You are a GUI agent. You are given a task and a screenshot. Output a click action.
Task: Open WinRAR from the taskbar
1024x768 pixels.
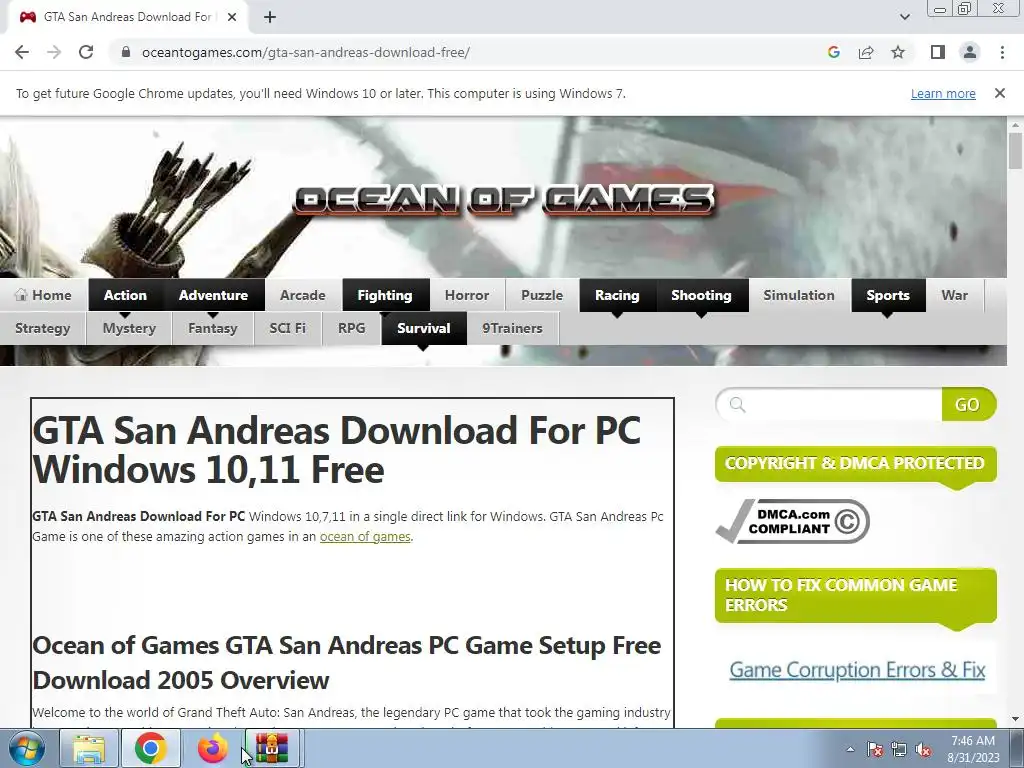click(x=272, y=748)
